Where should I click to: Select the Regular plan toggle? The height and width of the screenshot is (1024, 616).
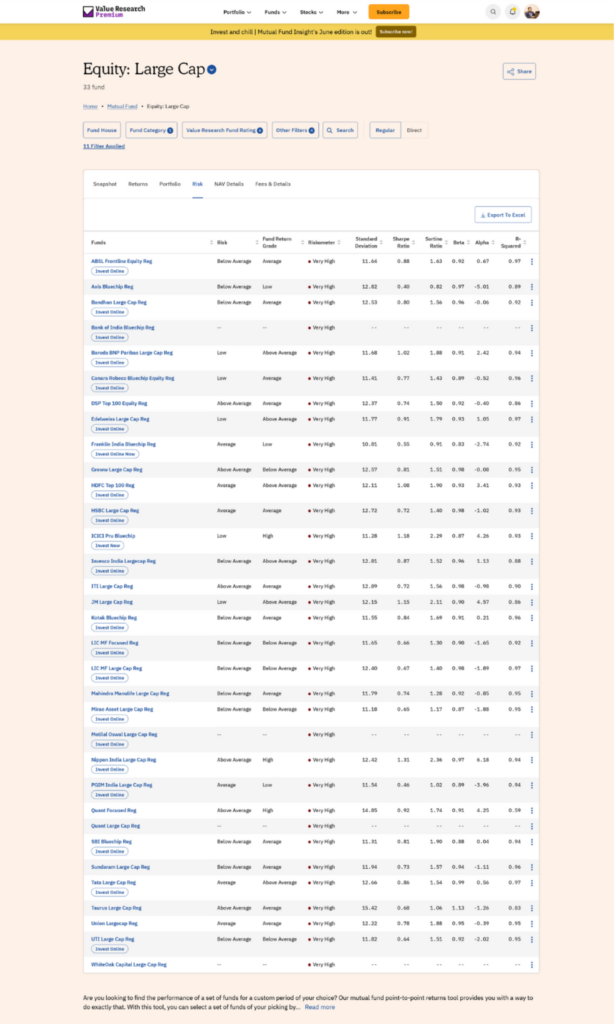point(384,130)
